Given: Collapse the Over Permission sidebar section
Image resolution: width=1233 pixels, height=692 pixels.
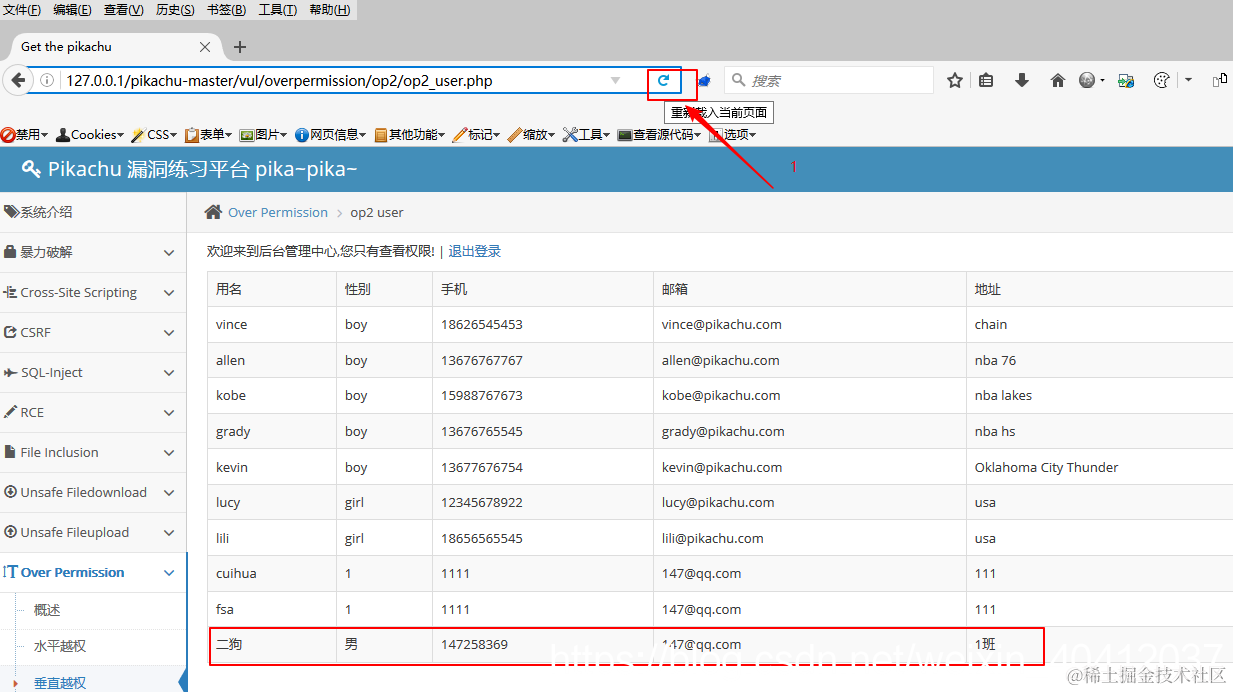Looking at the screenshot, I should pos(93,572).
